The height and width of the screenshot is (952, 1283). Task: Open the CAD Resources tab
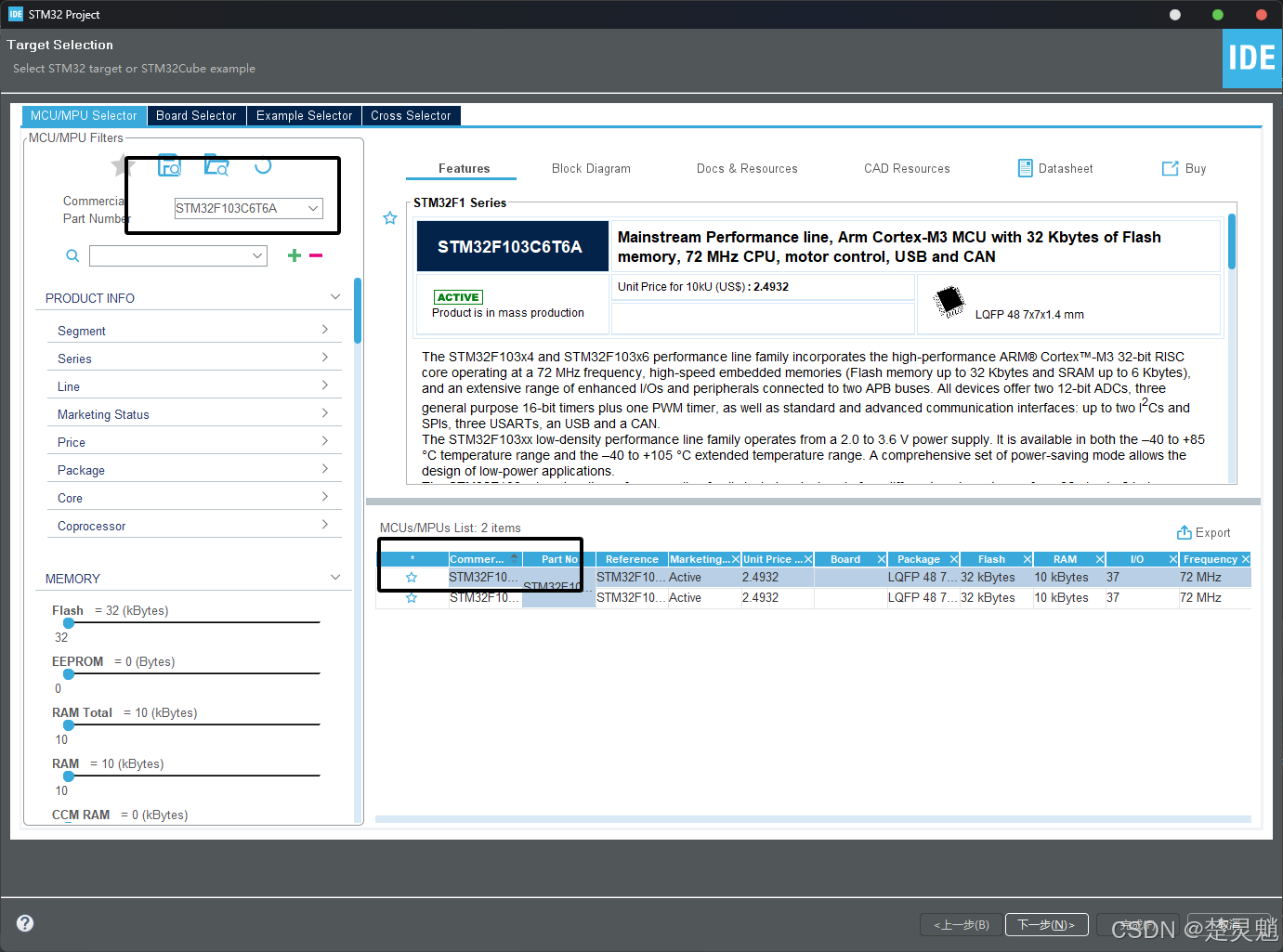(x=907, y=168)
